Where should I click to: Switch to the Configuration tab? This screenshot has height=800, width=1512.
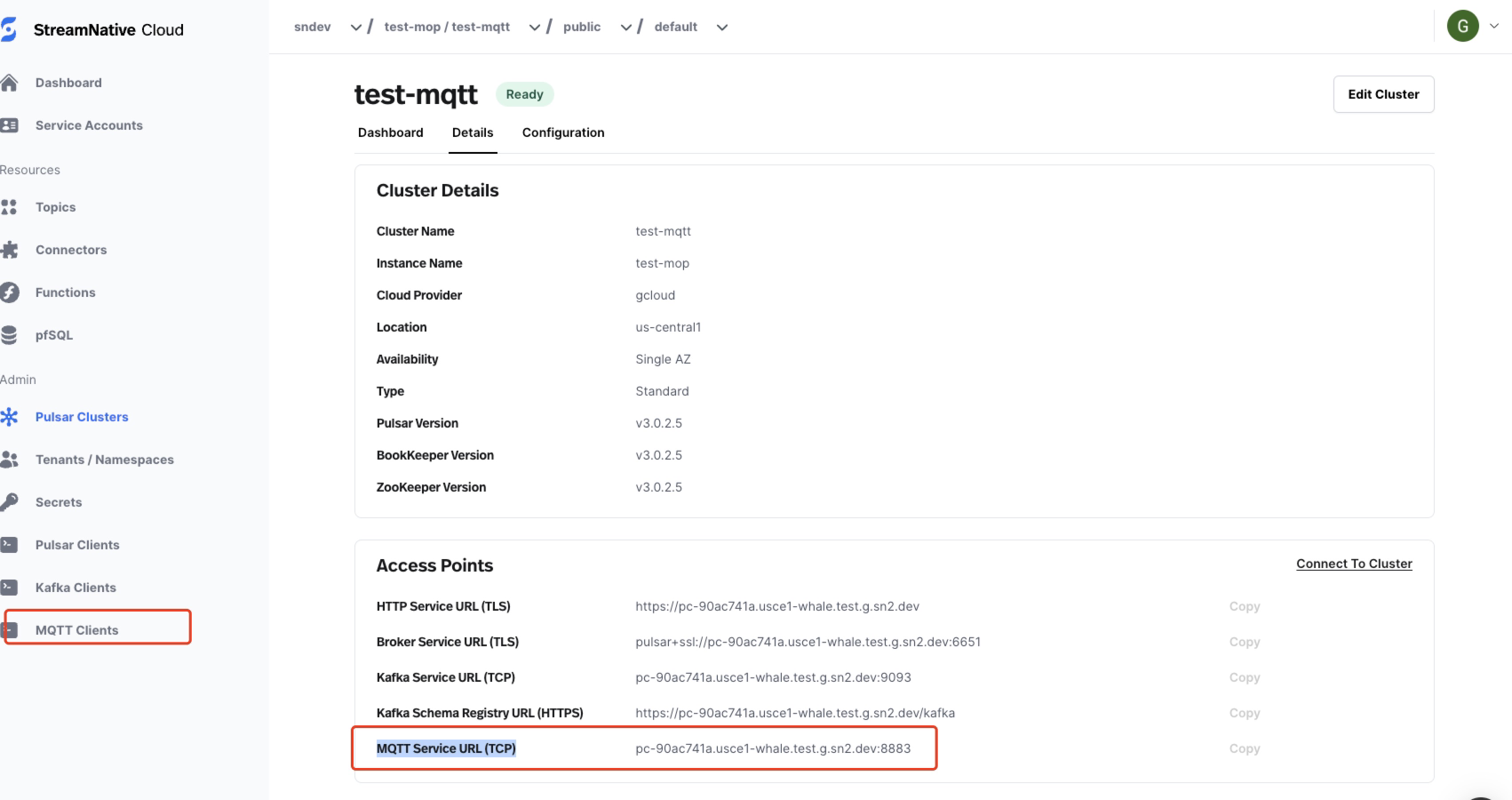[x=562, y=132]
